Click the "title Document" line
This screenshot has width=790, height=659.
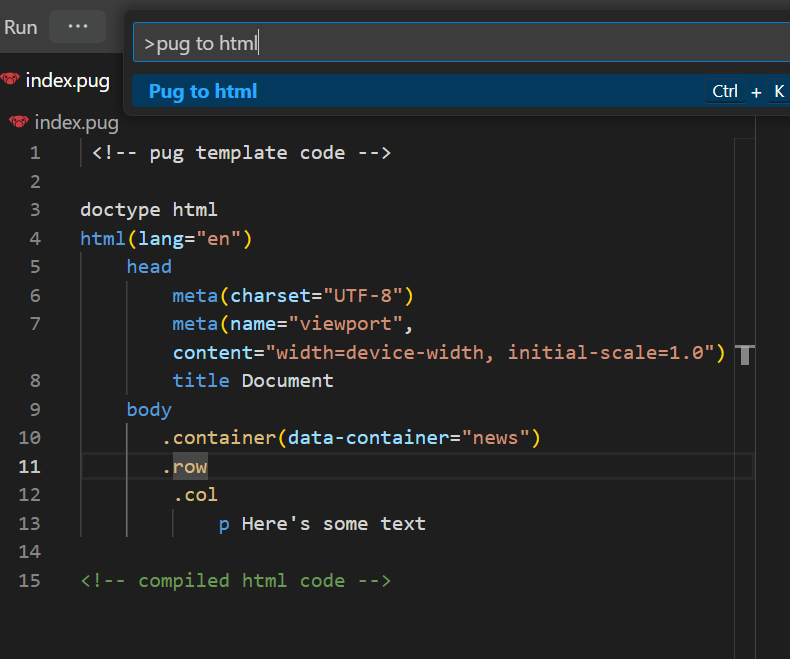252,381
